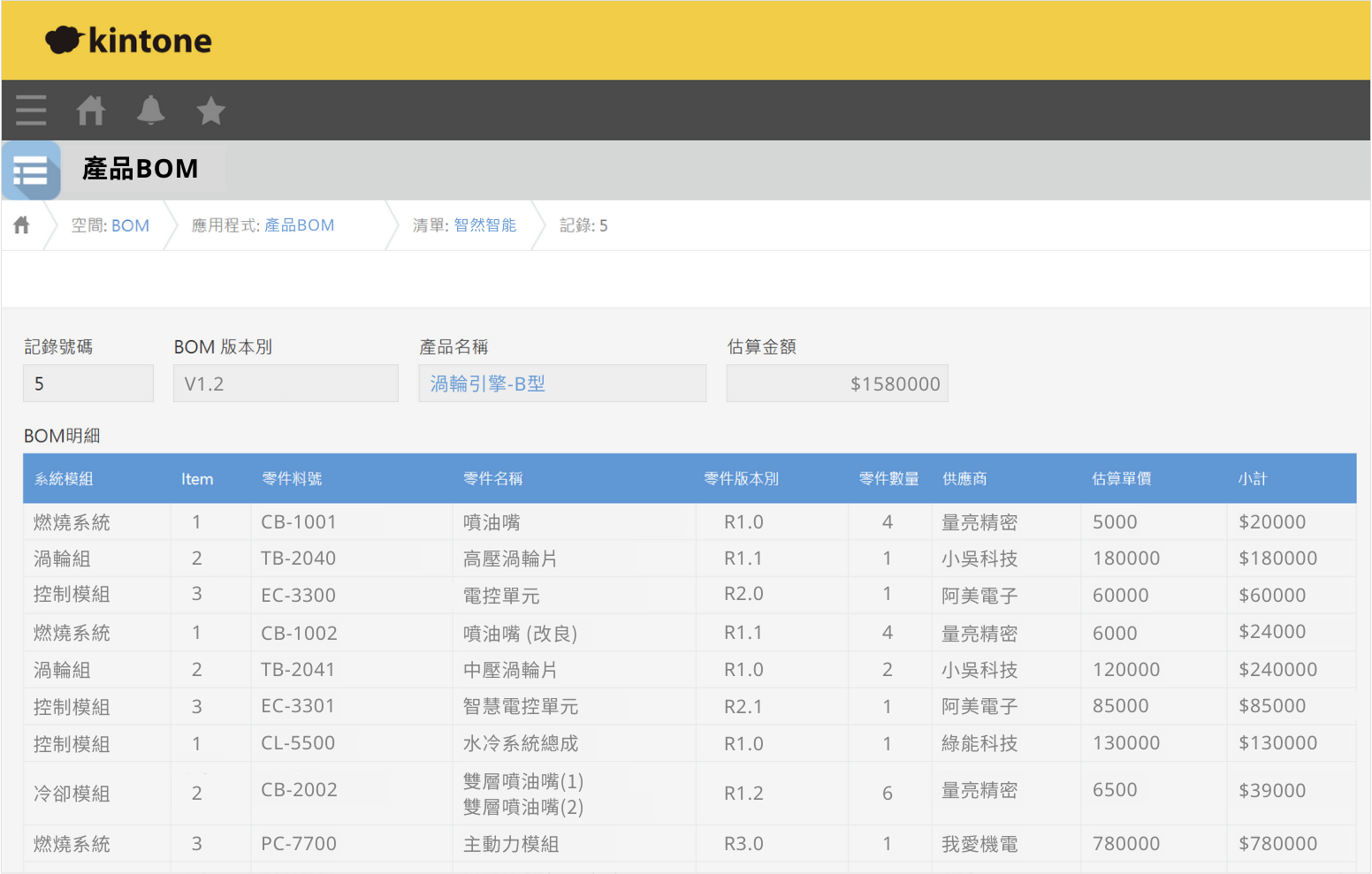The image size is (1372, 874).
Task: Click the Item column header
Action: point(197,479)
